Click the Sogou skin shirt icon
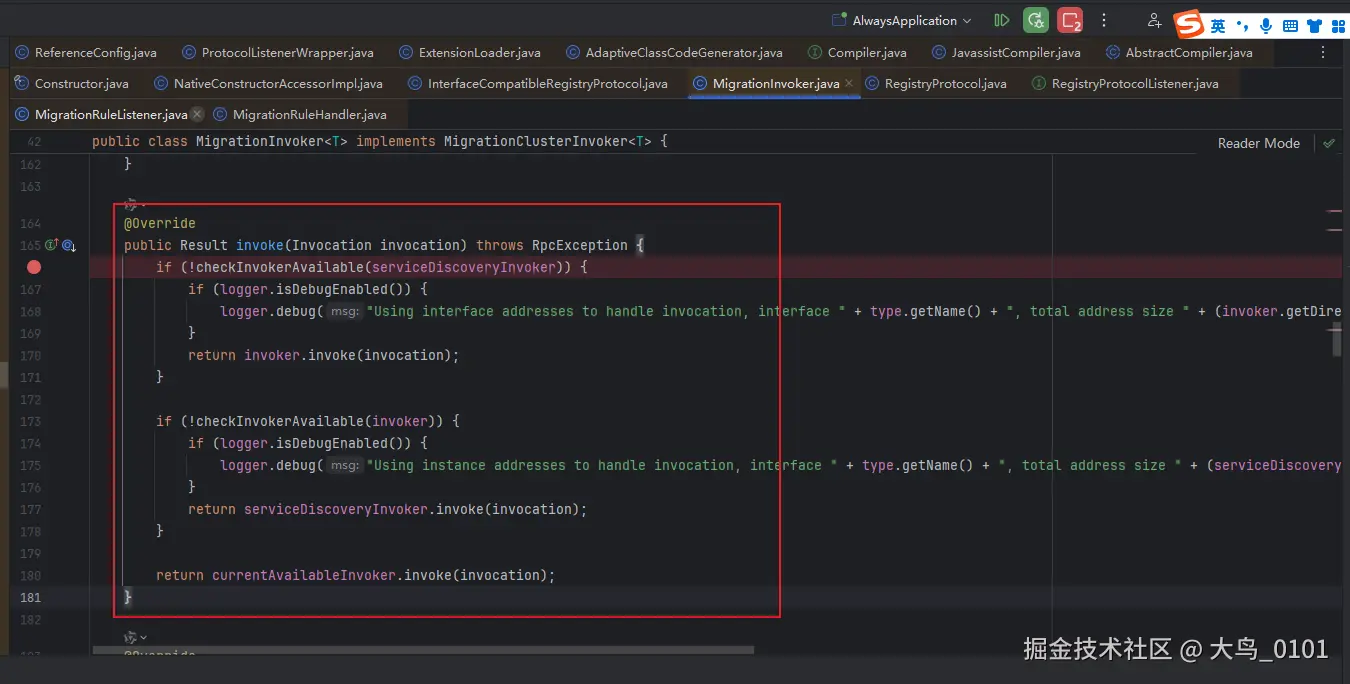This screenshot has width=1350, height=684. pyautogui.click(x=1313, y=26)
